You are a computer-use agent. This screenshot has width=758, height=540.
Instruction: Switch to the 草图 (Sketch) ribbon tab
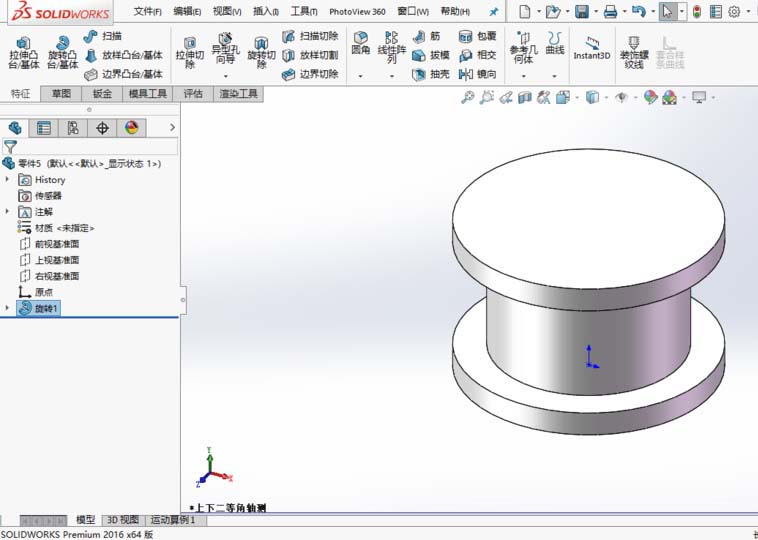pyautogui.click(x=61, y=94)
